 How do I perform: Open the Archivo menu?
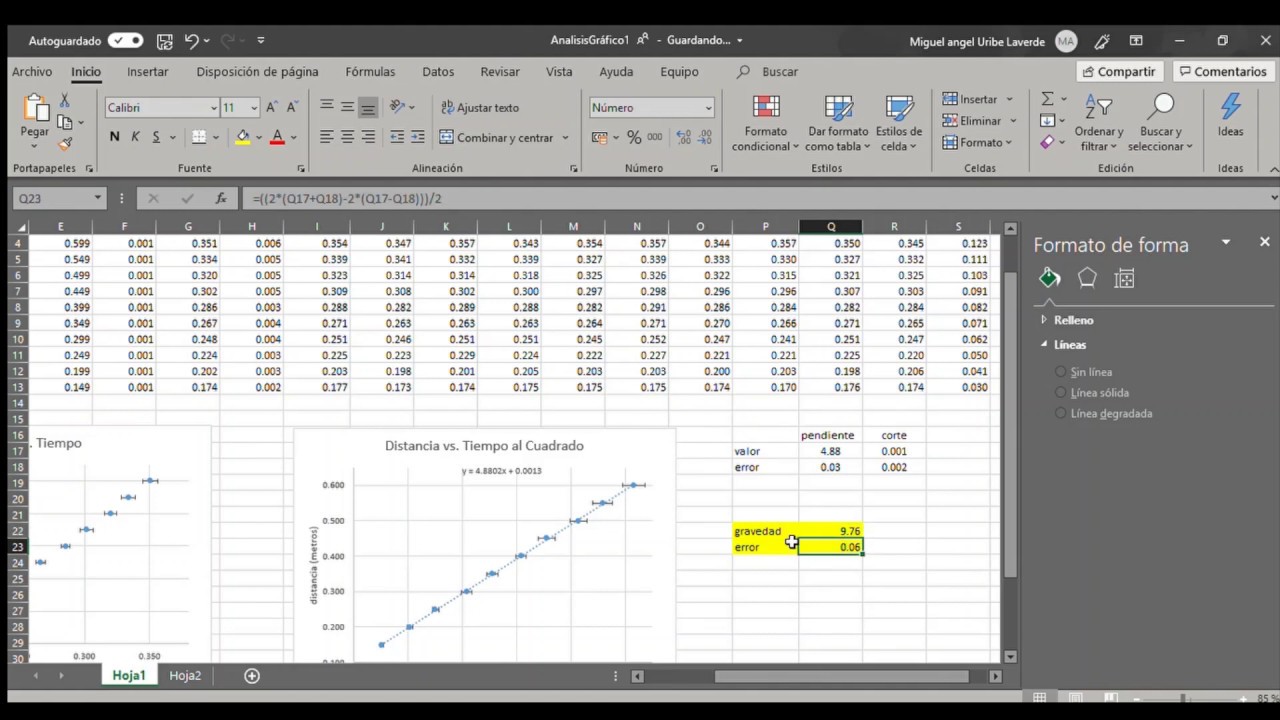(x=32, y=72)
